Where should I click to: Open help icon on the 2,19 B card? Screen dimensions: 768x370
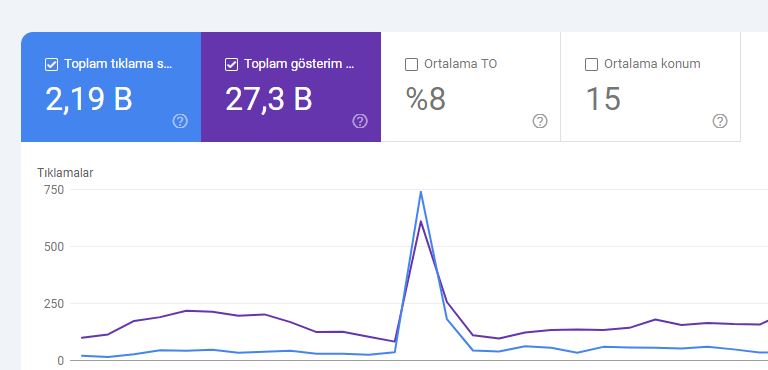pyautogui.click(x=180, y=121)
